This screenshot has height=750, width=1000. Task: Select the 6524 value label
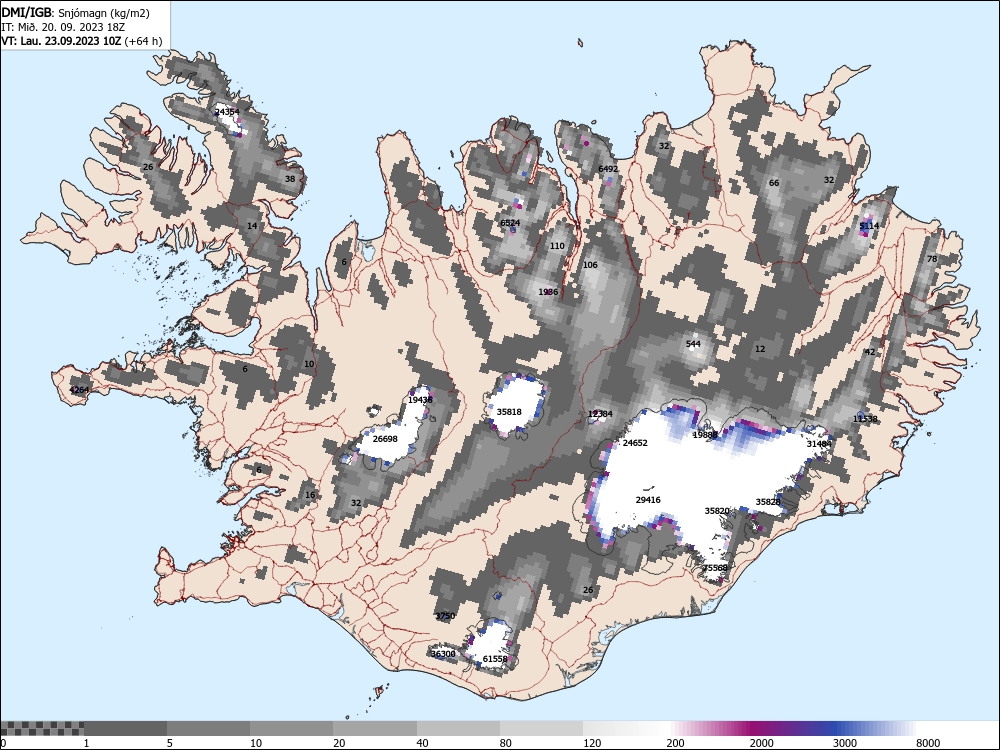click(510, 223)
